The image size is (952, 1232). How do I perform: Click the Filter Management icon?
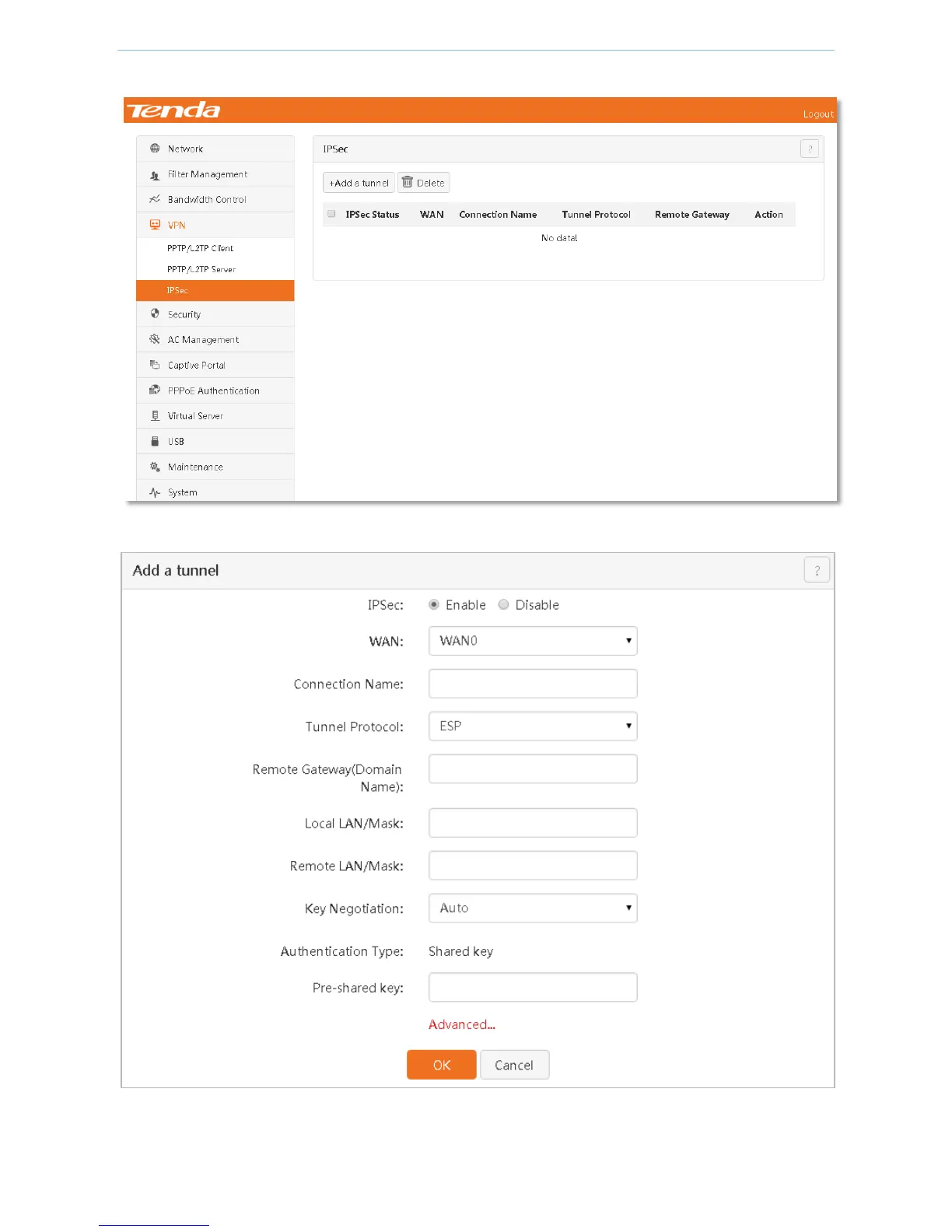155,174
